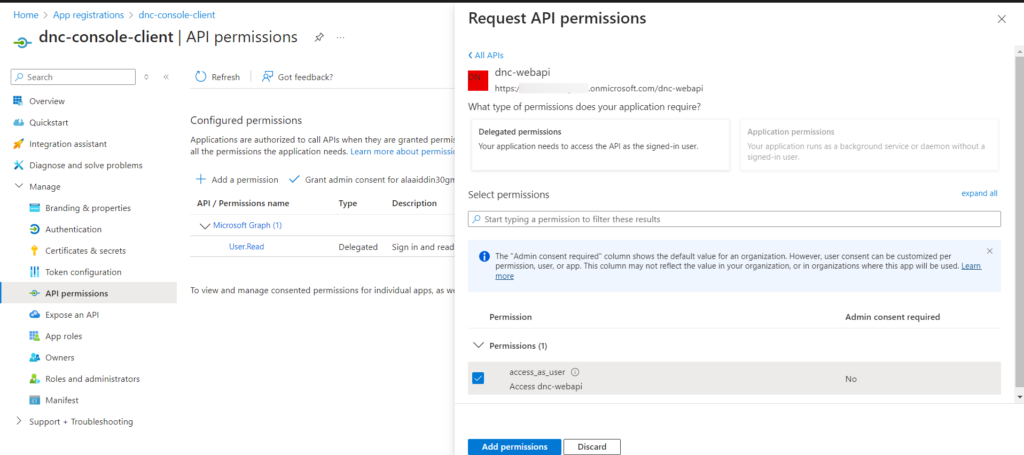Collapse the Permissions (1) group
Screen dimensions: 1024x455
(x=478, y=345)
